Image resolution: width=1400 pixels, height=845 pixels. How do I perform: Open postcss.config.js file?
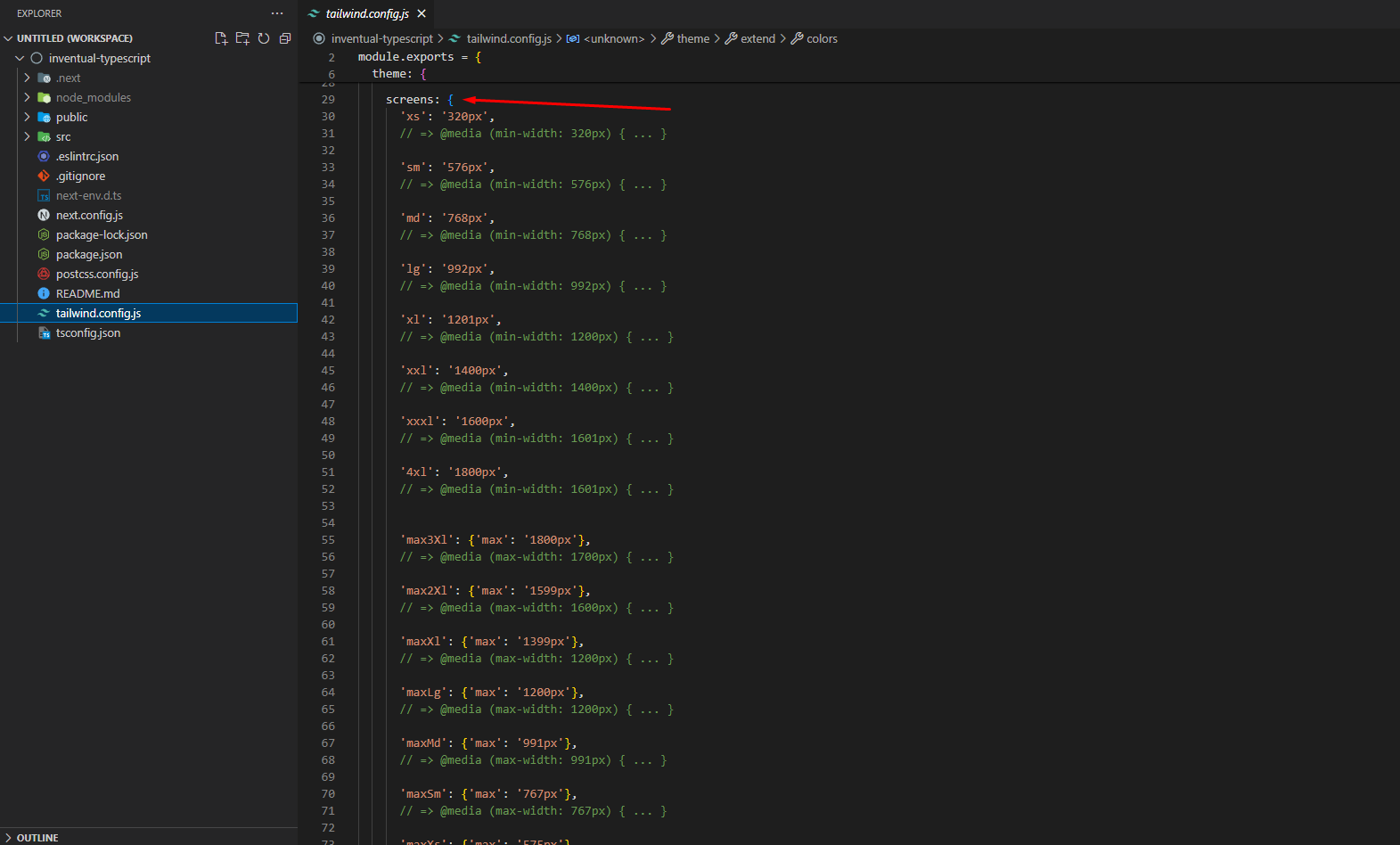97,274
